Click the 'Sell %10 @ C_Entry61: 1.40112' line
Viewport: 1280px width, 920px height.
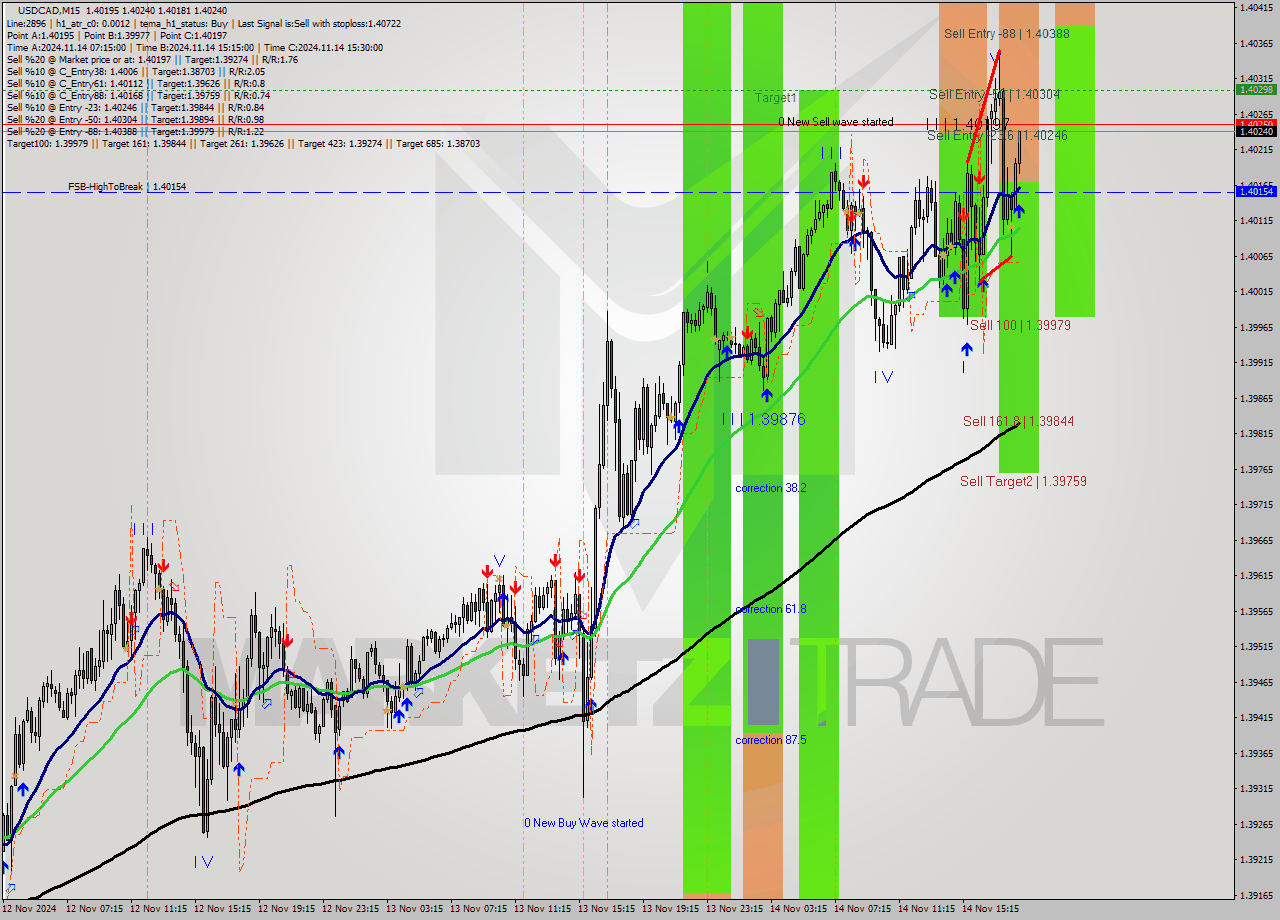click(135, 84)
